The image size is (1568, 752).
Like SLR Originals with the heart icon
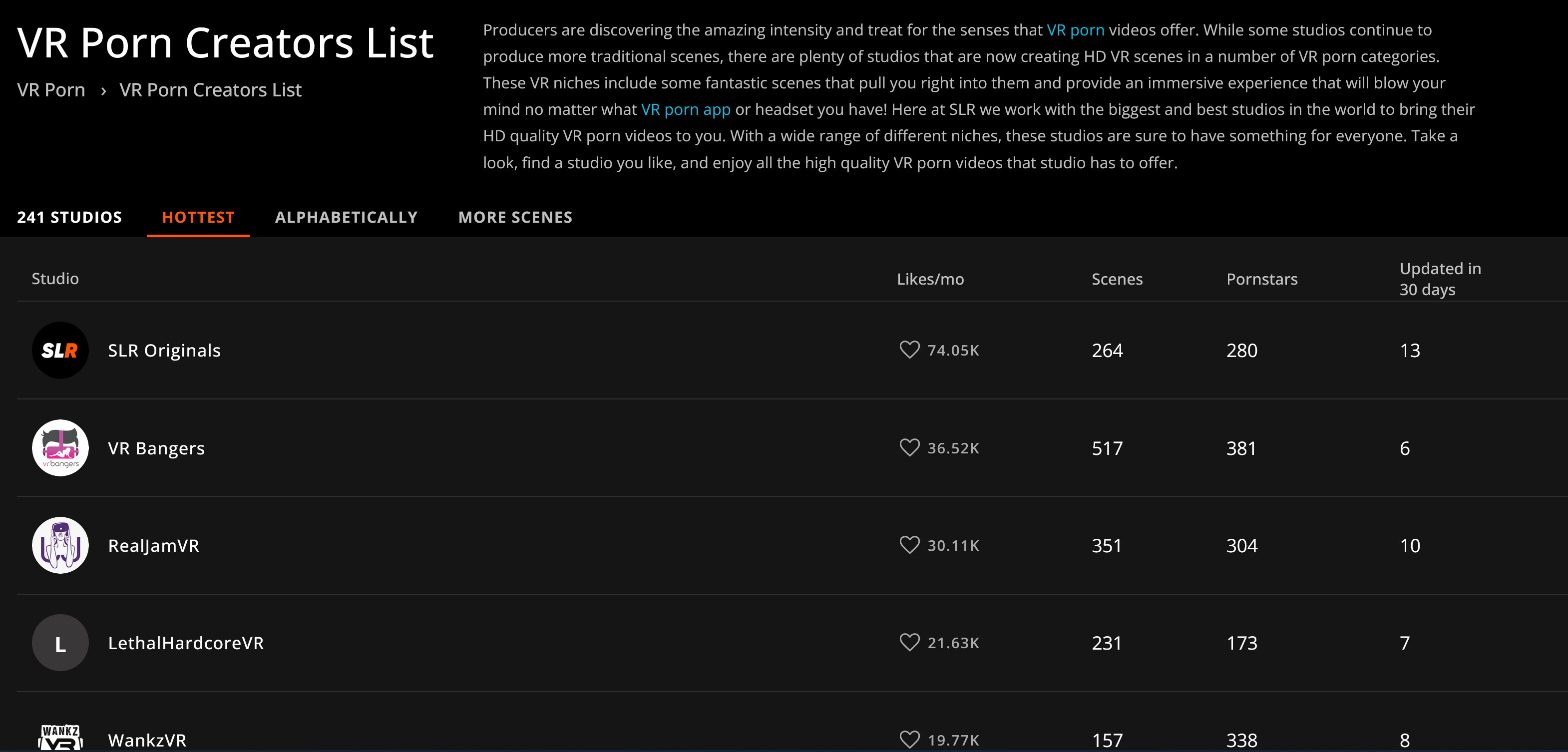point(909,350)
